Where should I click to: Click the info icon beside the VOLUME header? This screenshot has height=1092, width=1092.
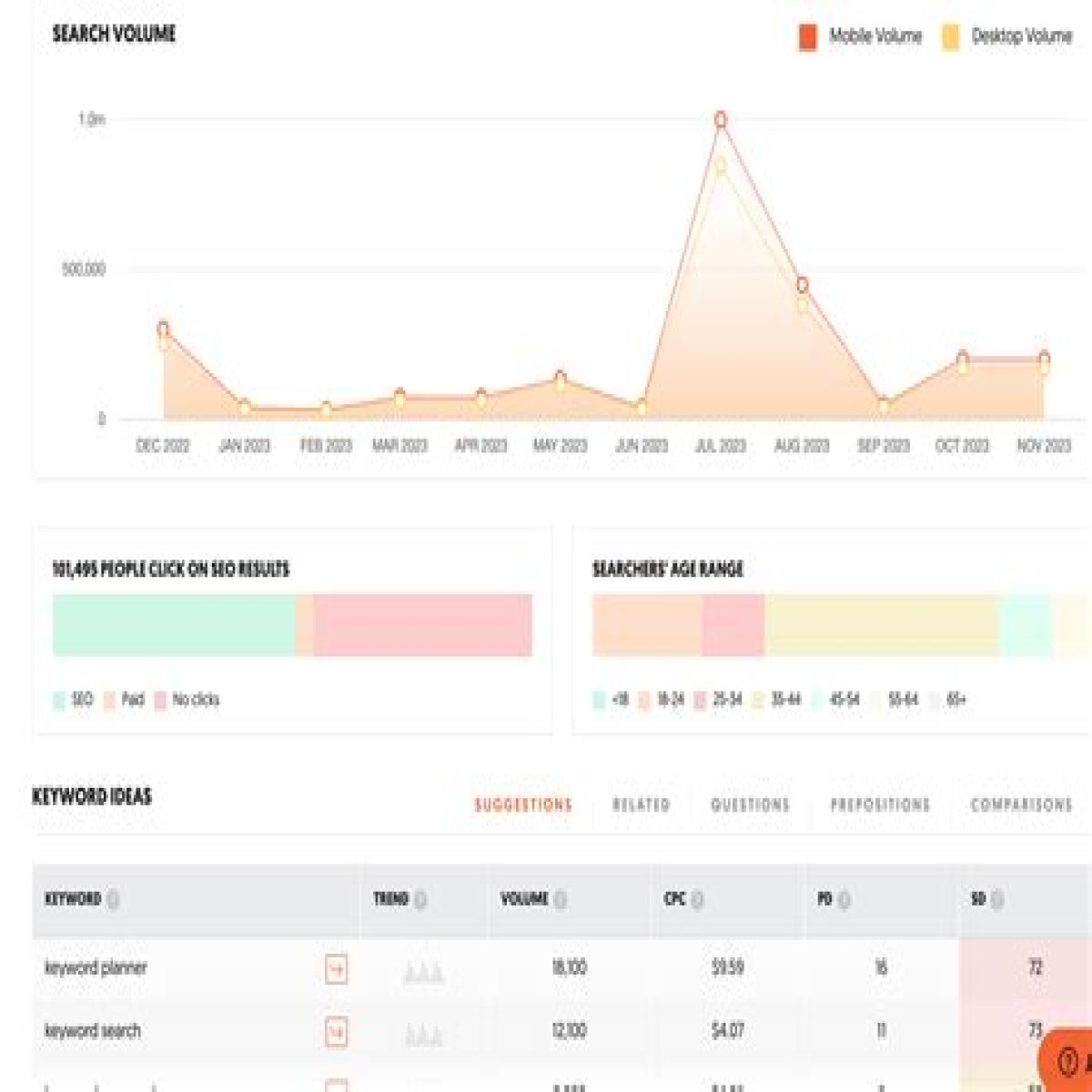561,900
